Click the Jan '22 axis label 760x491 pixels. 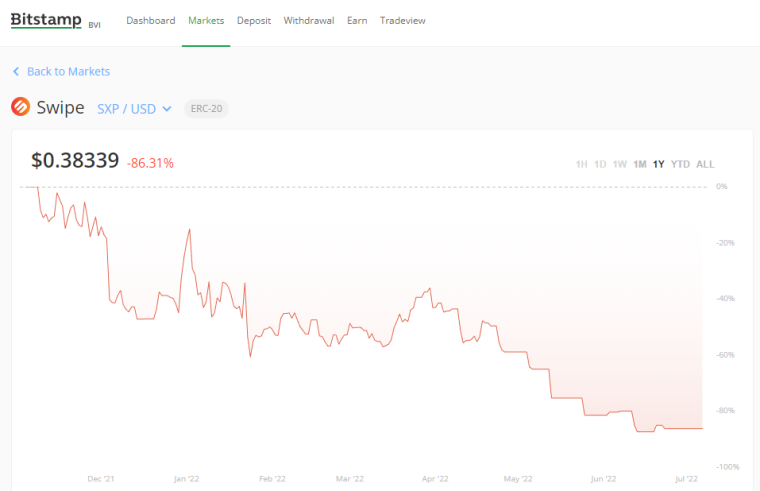tap(187, 479)
